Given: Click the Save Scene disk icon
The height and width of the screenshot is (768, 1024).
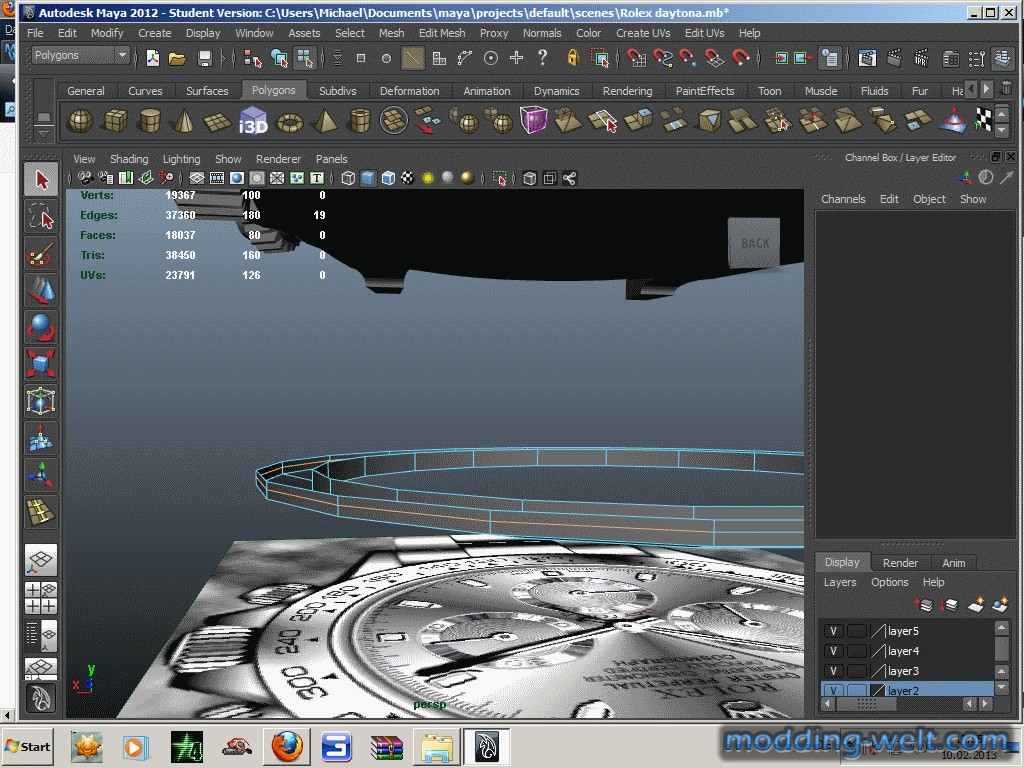Looking at the screenshot, I should 204,58.
